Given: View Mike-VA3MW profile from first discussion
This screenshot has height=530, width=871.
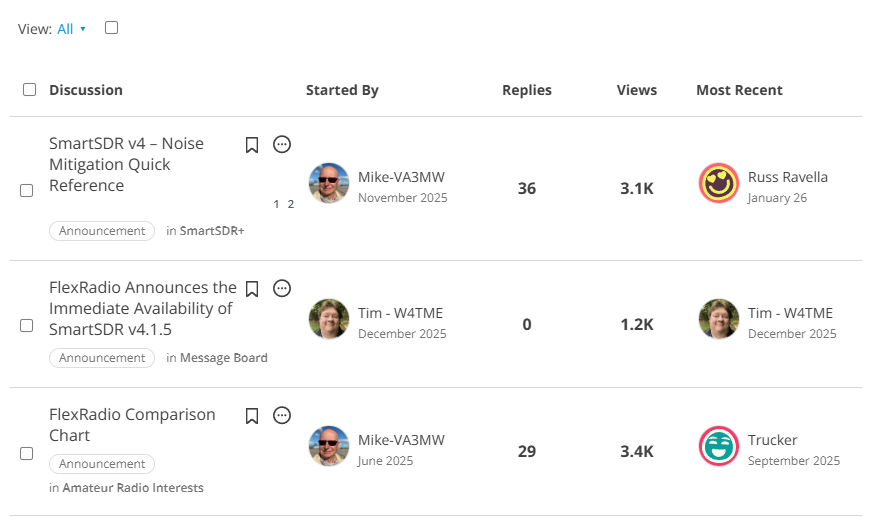Looking at the screenshot, I should (x=401, y=177).
